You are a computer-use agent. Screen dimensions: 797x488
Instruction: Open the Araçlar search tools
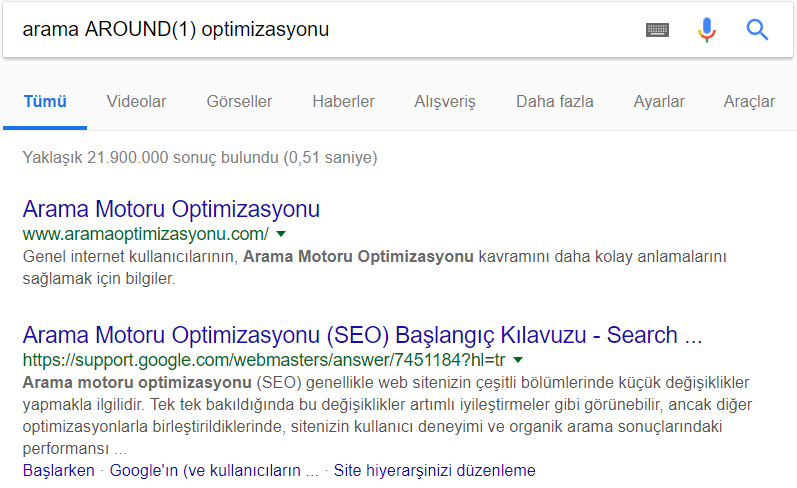[749, 102]
